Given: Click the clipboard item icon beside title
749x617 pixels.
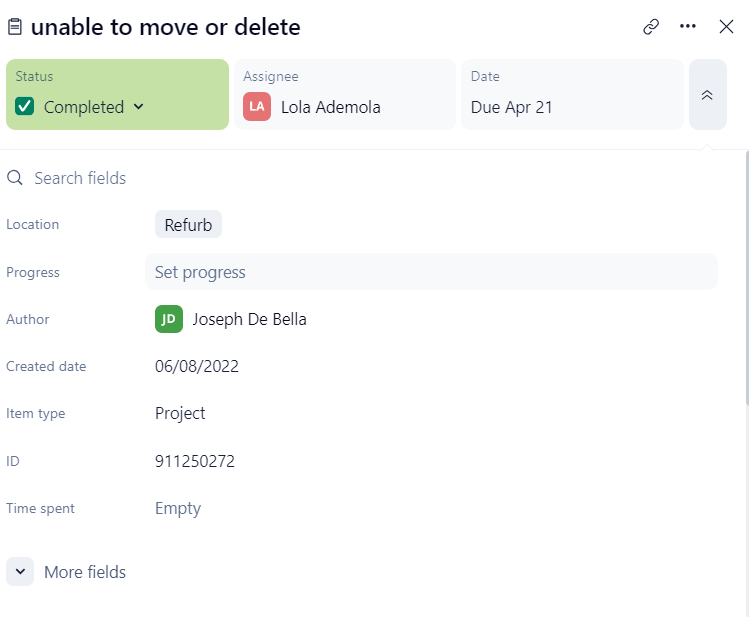Looking at the screenshot, I should (x=15, y=27).
